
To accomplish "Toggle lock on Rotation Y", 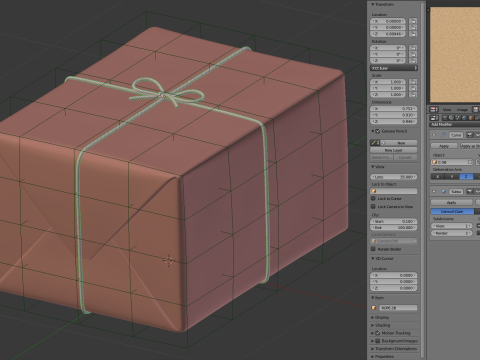I will tap(413, 54).
